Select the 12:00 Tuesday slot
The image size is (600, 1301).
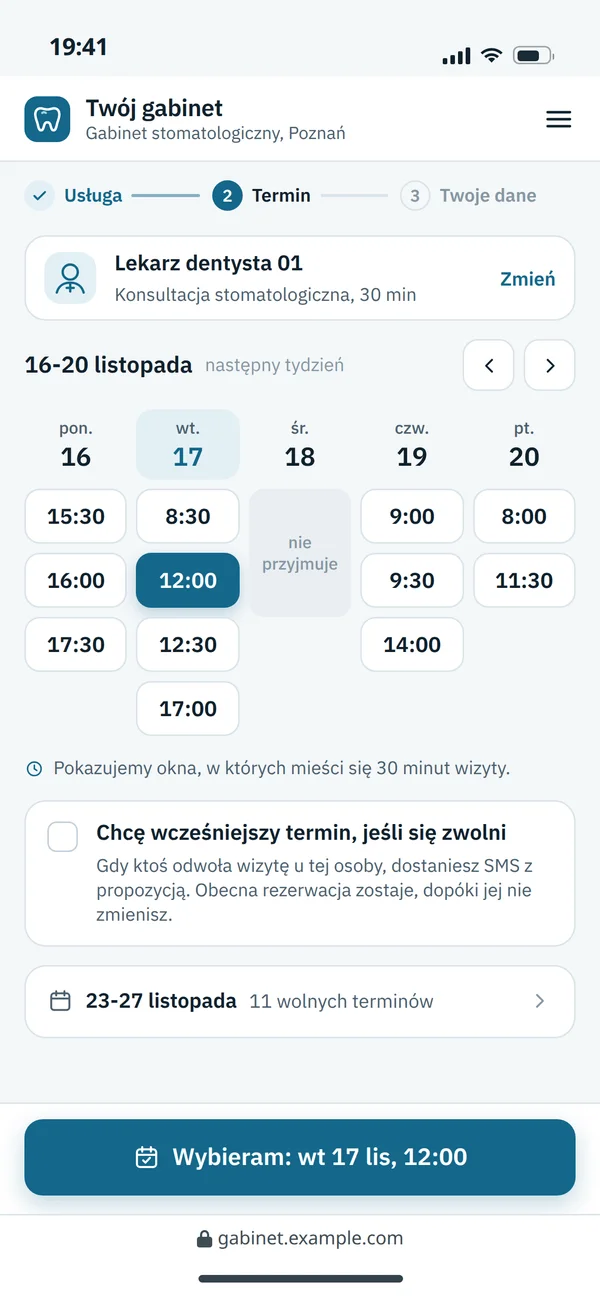click(188, 580)
